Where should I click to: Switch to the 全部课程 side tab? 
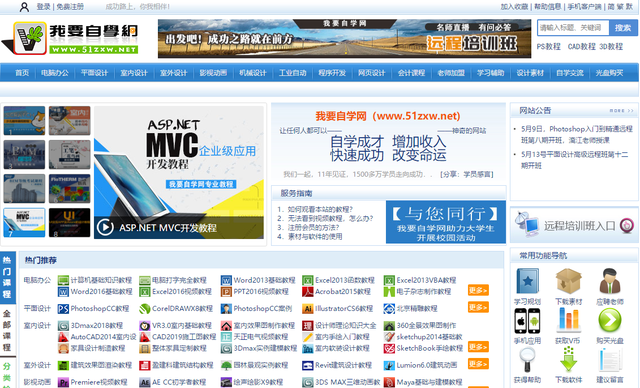pos(7,331)
